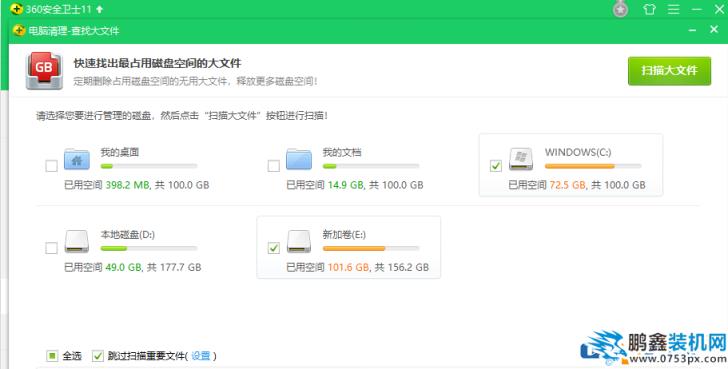Click the 电脑清理-查找大文件 dialog title
Viewport: 728px width, 369px height.
(x=74, y=31)
